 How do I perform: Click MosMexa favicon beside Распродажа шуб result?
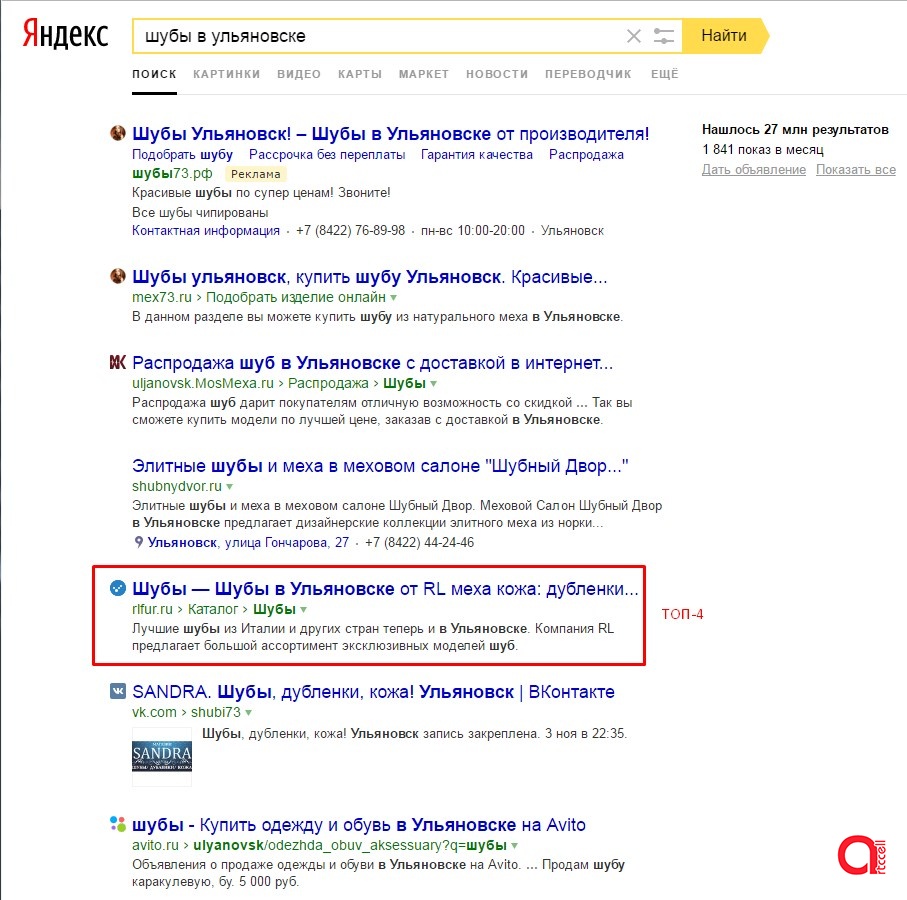coord(117,362)
